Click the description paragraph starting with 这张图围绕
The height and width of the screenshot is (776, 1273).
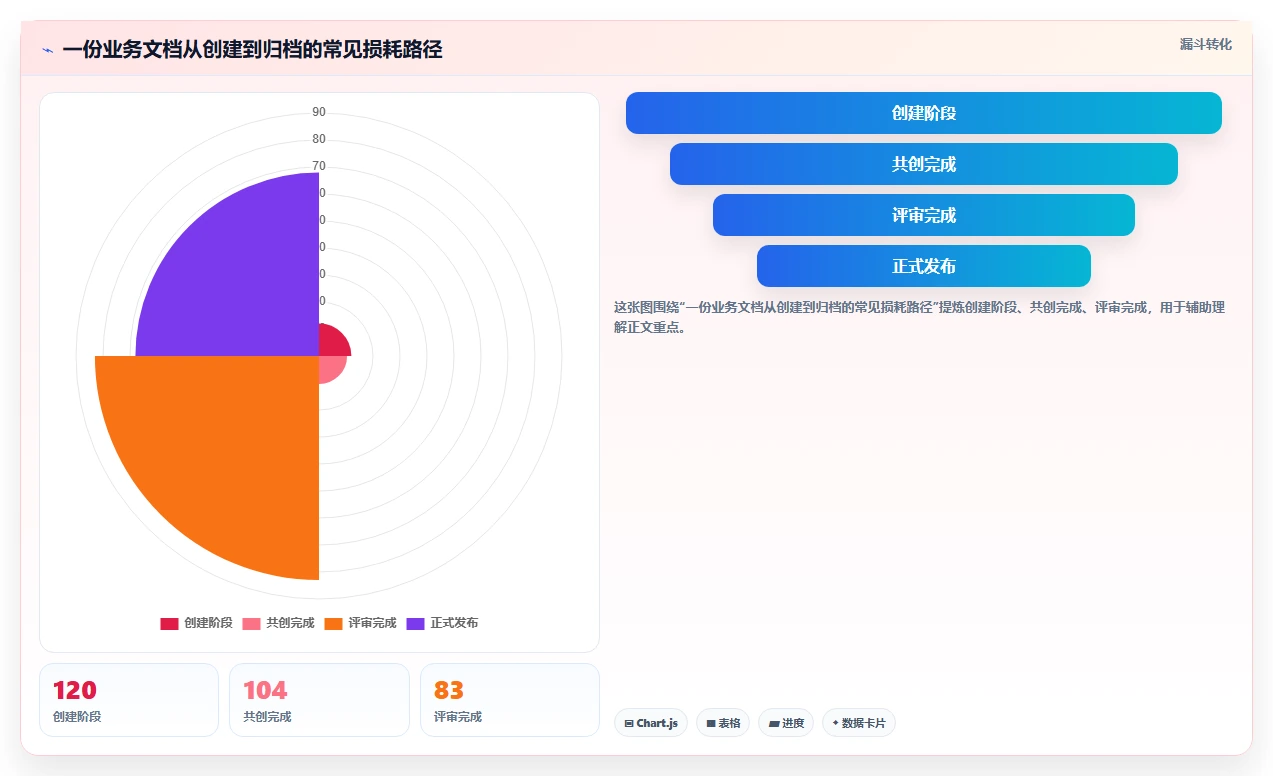(919, 317)
